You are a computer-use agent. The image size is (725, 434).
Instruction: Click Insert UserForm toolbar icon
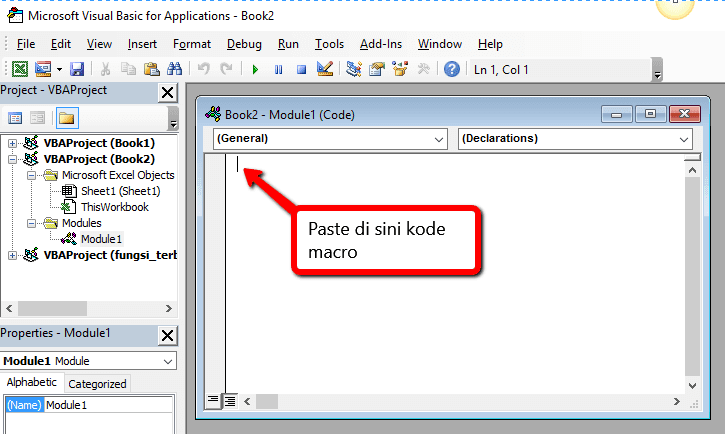[43, 69]
